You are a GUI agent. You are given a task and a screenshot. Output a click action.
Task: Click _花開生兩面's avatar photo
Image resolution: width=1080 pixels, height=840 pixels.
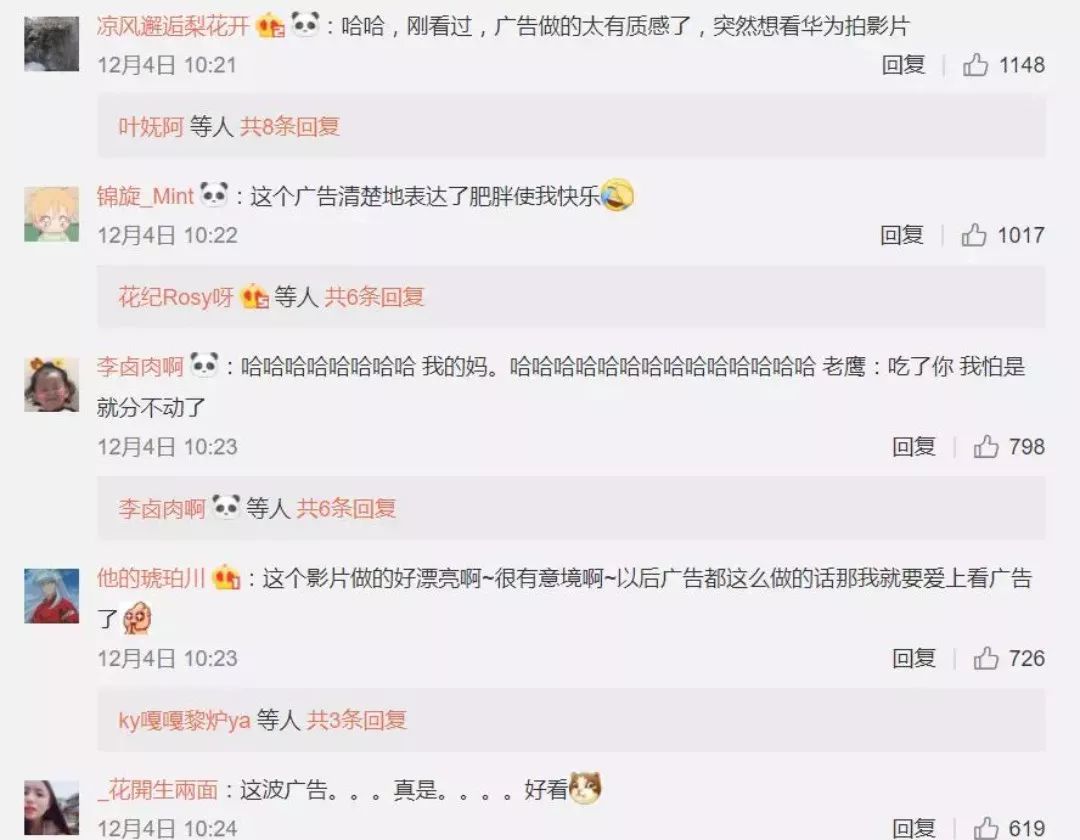point(52,808)
